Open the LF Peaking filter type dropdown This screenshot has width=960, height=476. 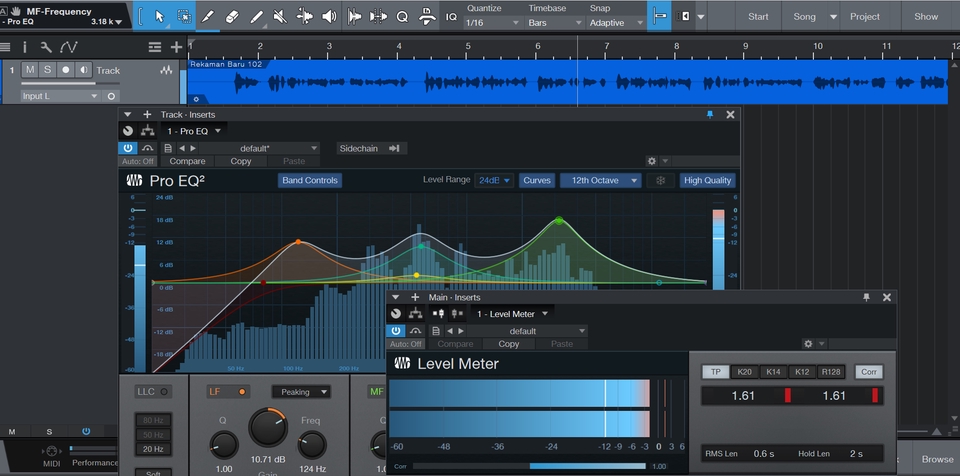pyautogui.click(x=301, y=392)
